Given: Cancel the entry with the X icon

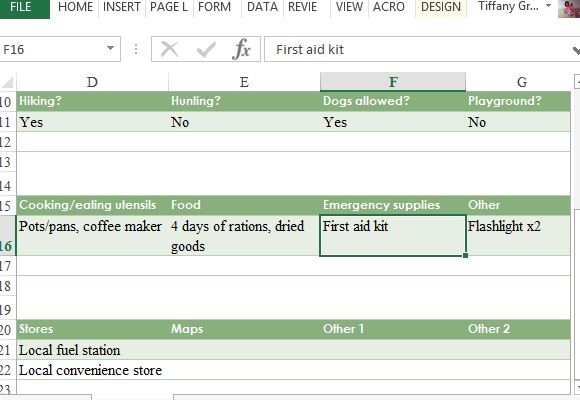Looking at the screenshot, I should [170, 49].
